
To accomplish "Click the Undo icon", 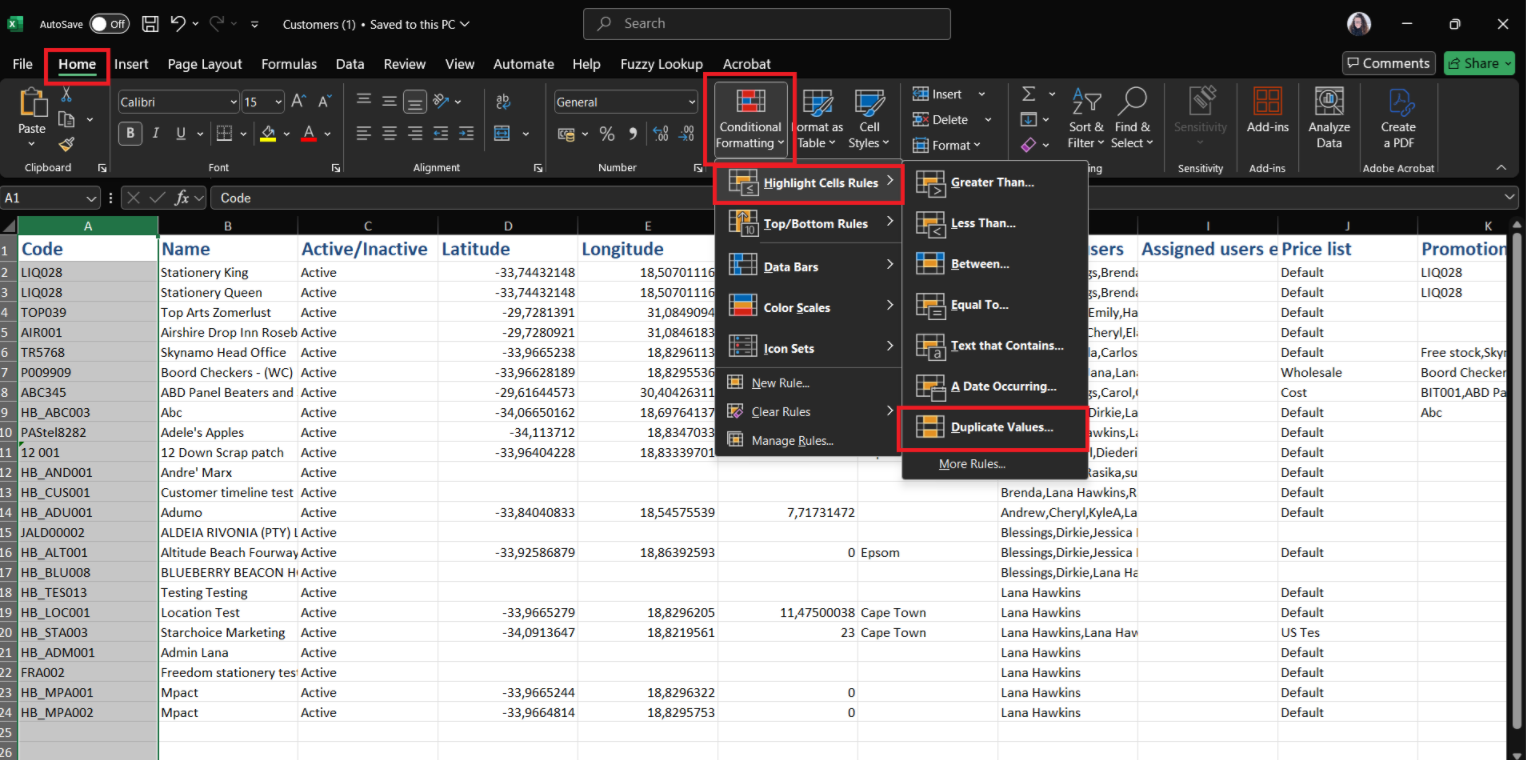I will (178, 24).
